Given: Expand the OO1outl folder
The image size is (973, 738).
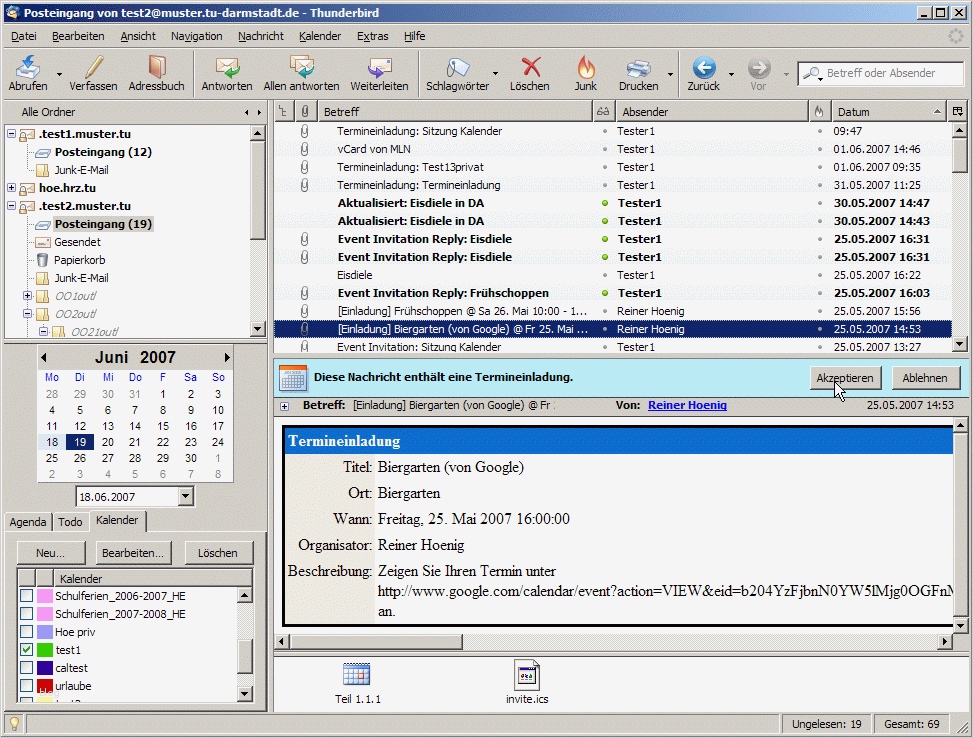Looking at the screenshot, I should [x=27, y=295].
